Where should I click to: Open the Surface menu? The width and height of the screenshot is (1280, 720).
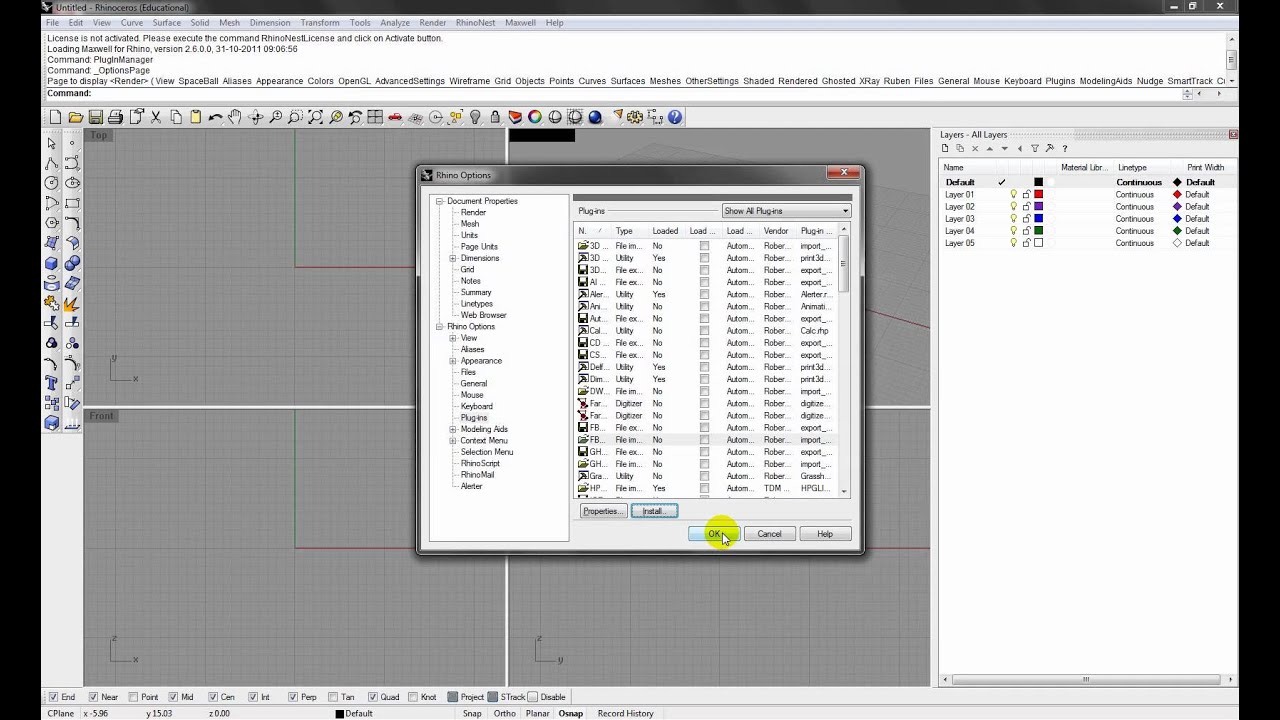click(x=167, y=23)
